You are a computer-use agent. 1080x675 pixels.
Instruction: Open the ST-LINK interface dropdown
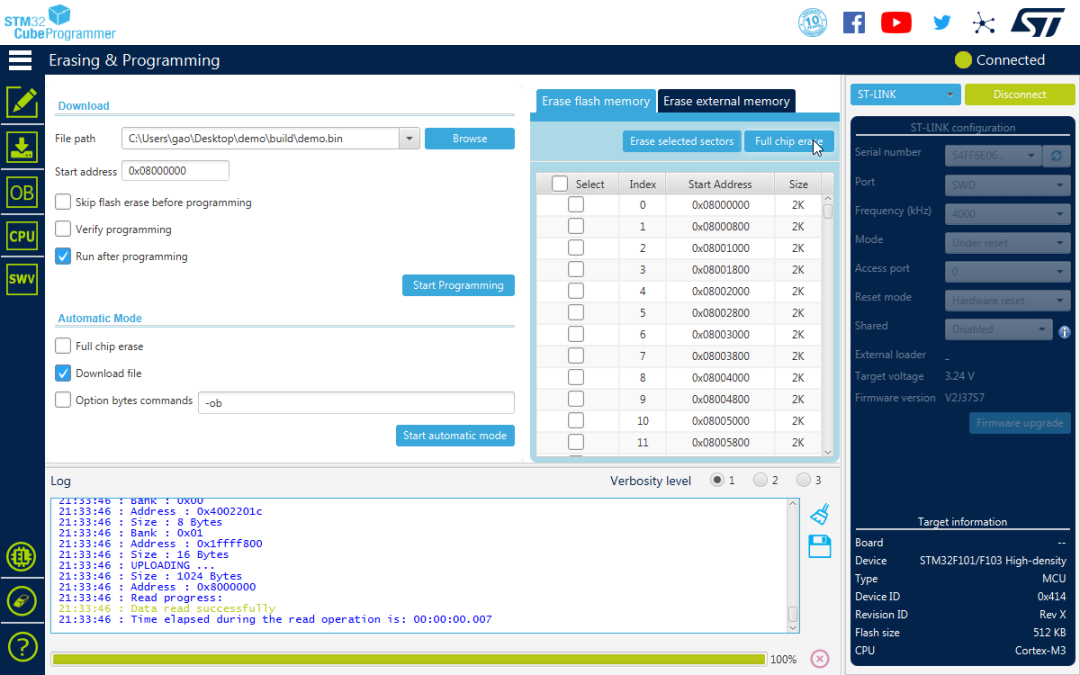[x=905, y=94]
